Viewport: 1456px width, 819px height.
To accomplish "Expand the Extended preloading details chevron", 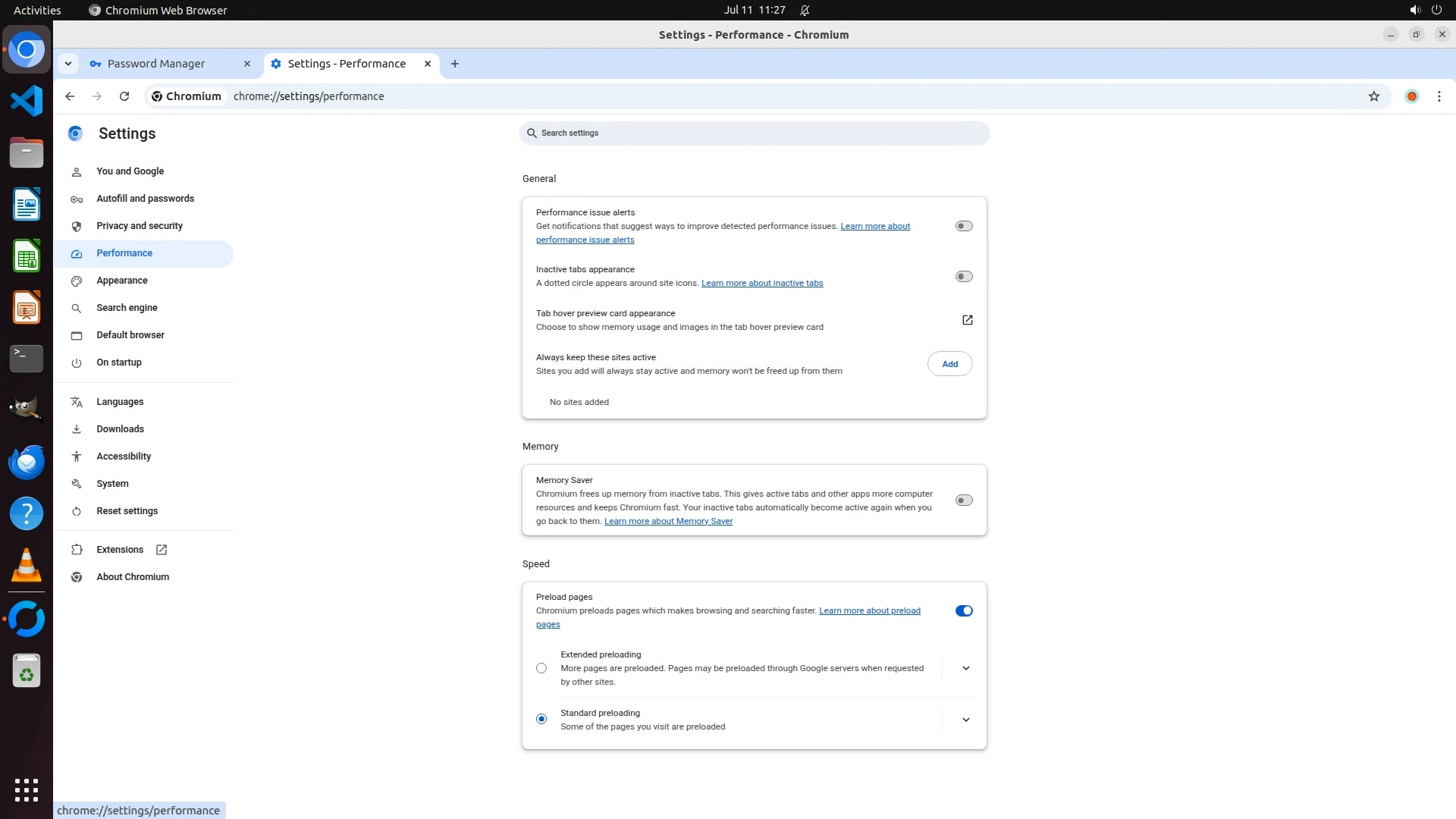I will (965, 668).
